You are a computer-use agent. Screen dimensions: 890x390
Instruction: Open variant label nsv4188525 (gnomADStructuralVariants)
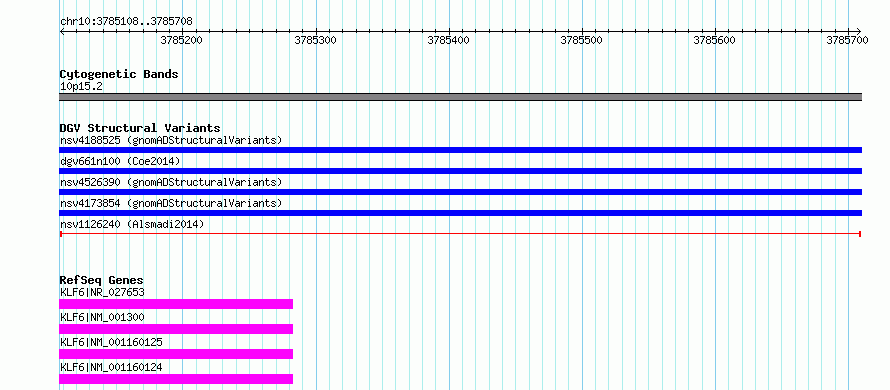[x=171, y=140]
